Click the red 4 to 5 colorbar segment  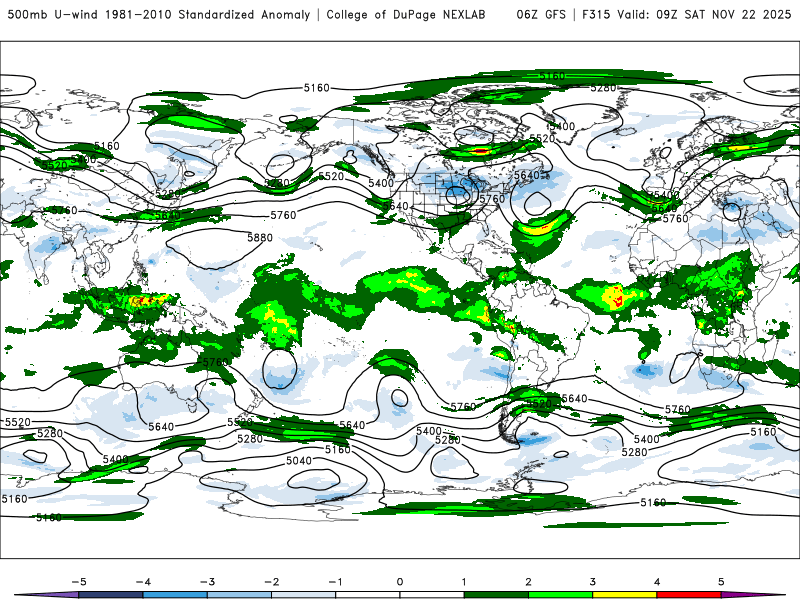(689, 595)
